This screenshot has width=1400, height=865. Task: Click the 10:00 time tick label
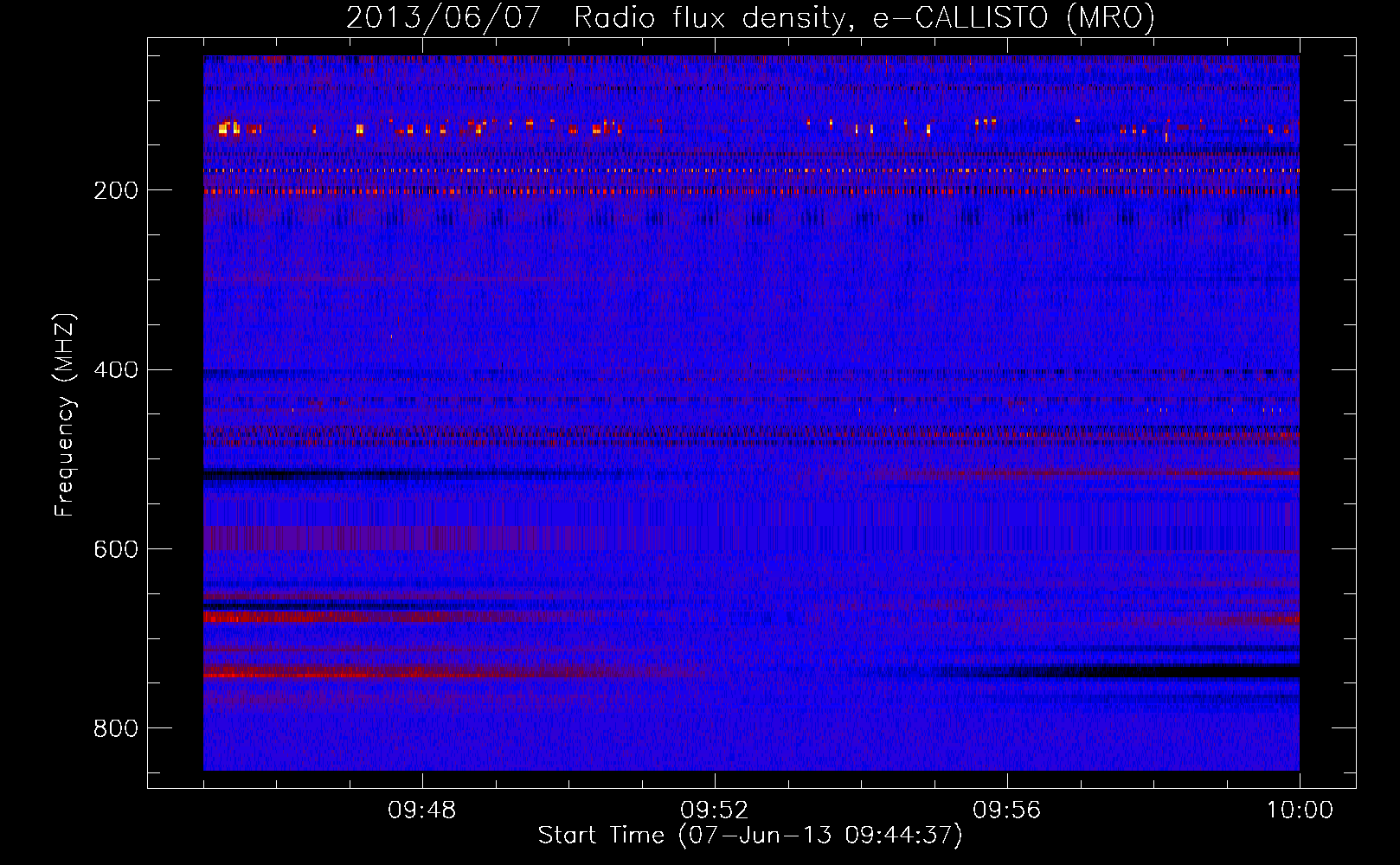[1300, 811]
